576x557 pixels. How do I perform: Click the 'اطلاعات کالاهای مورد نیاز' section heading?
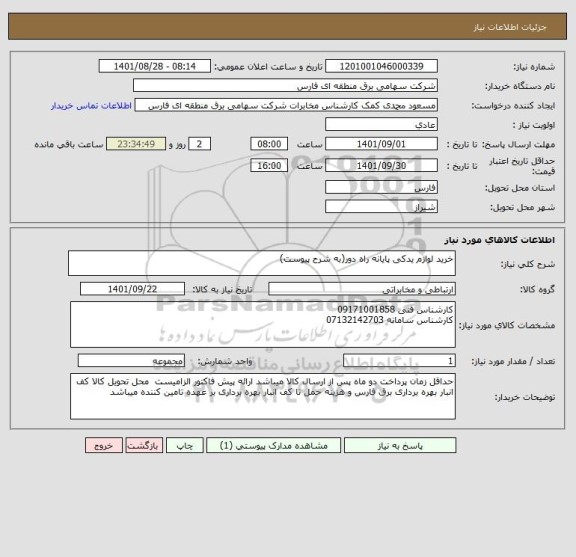click(500, 240)
